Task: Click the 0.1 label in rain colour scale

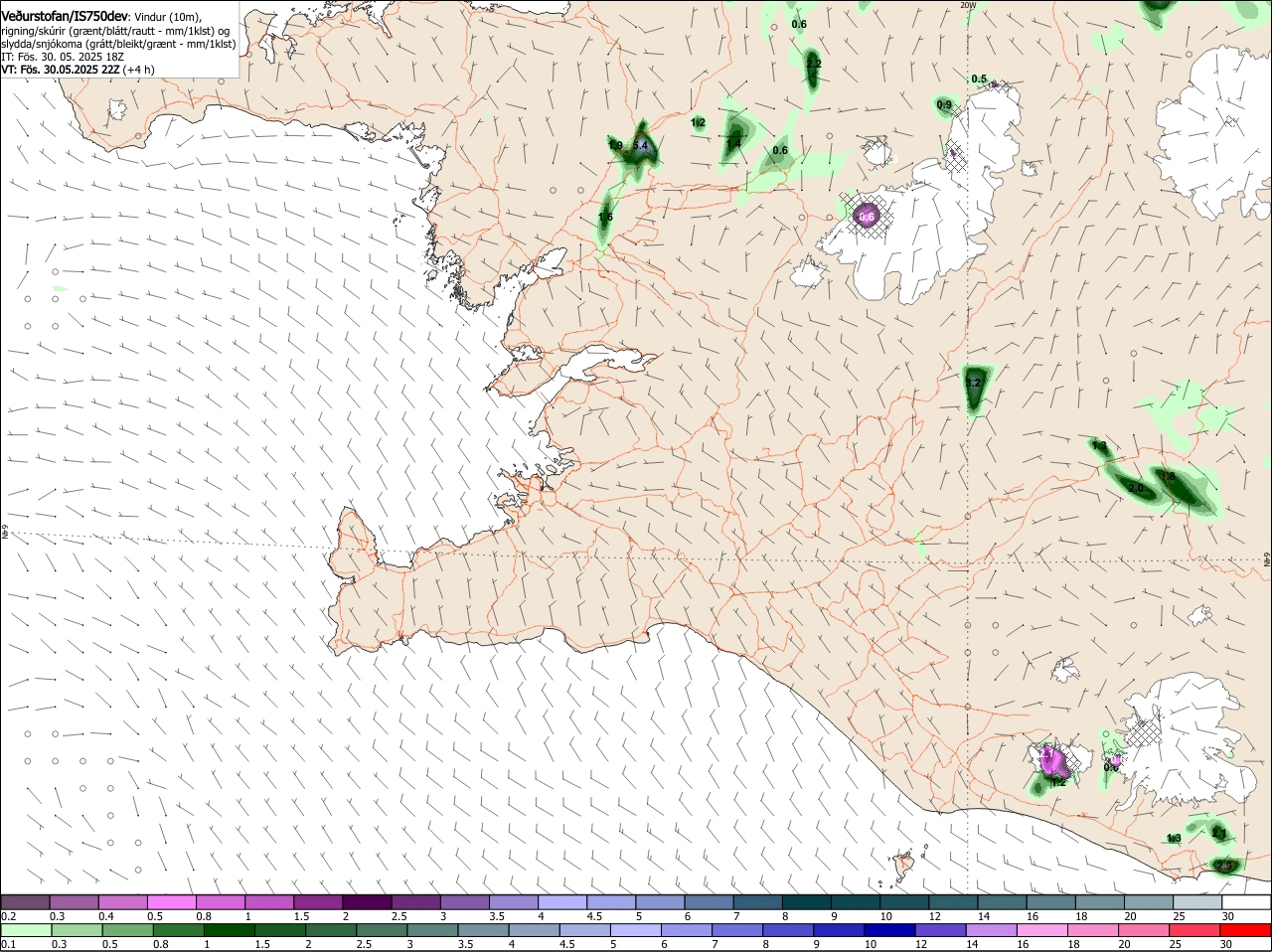Action: (x=8, y=944)
